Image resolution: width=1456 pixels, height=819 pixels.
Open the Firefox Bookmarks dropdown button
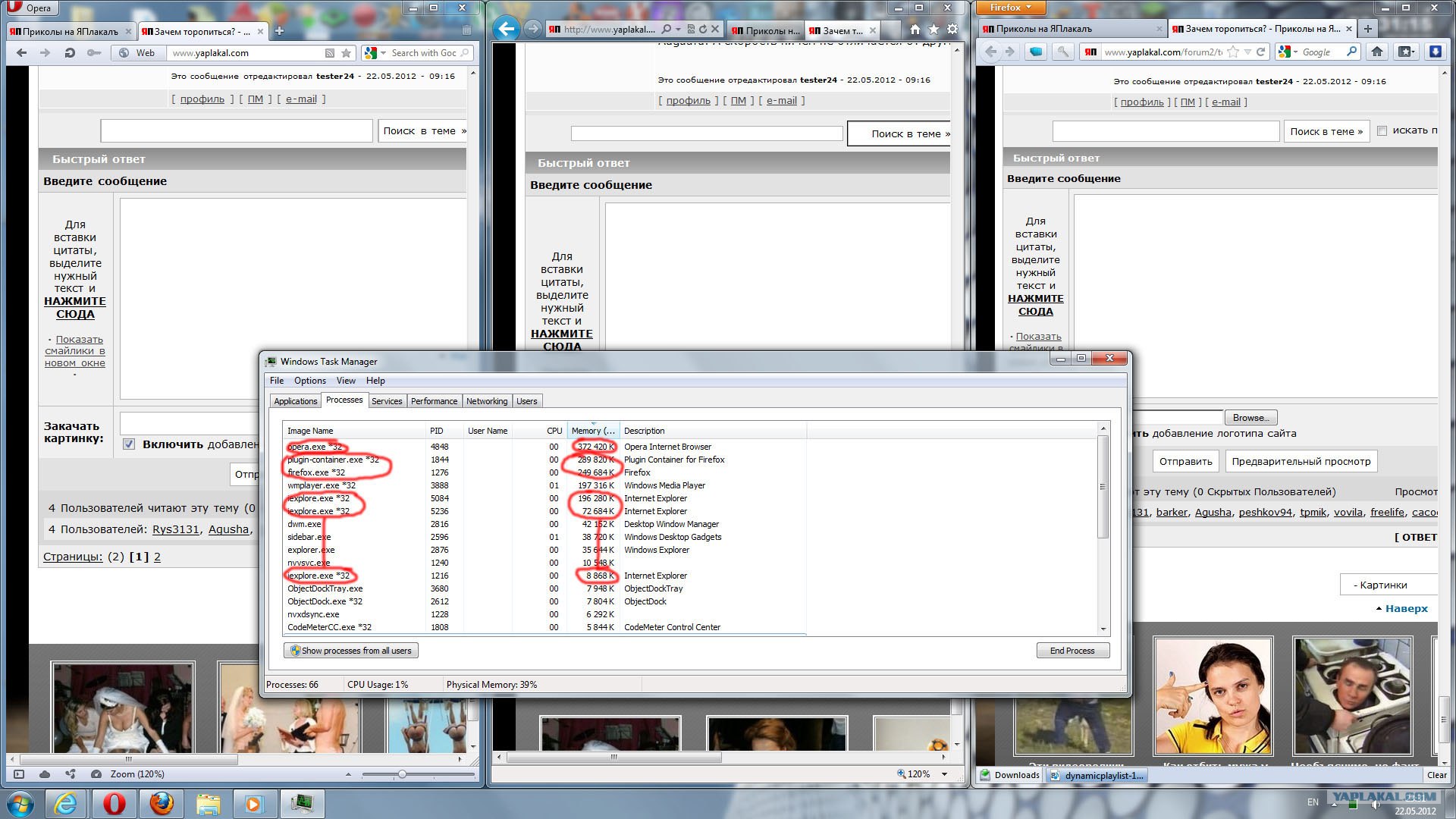[1406, 52]
